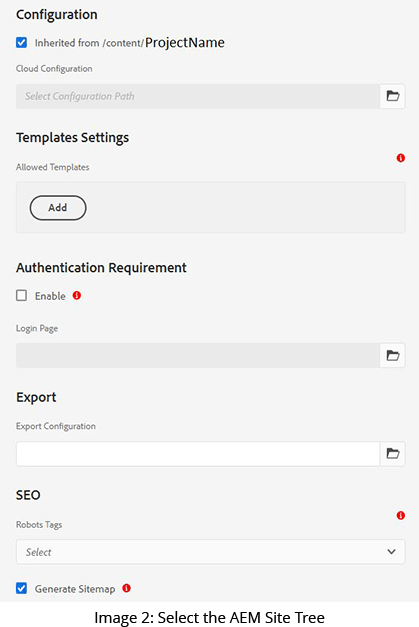Focus the Select Configuration Path field

click(198, 96)
